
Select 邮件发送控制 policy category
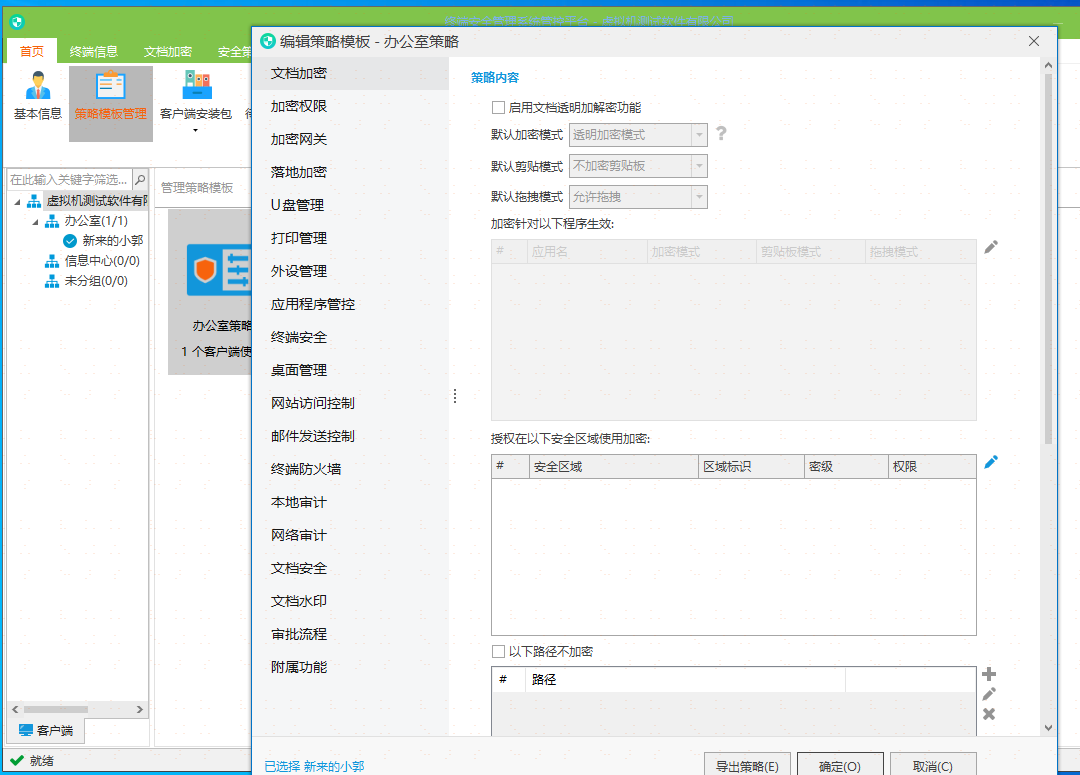[351, 436]
